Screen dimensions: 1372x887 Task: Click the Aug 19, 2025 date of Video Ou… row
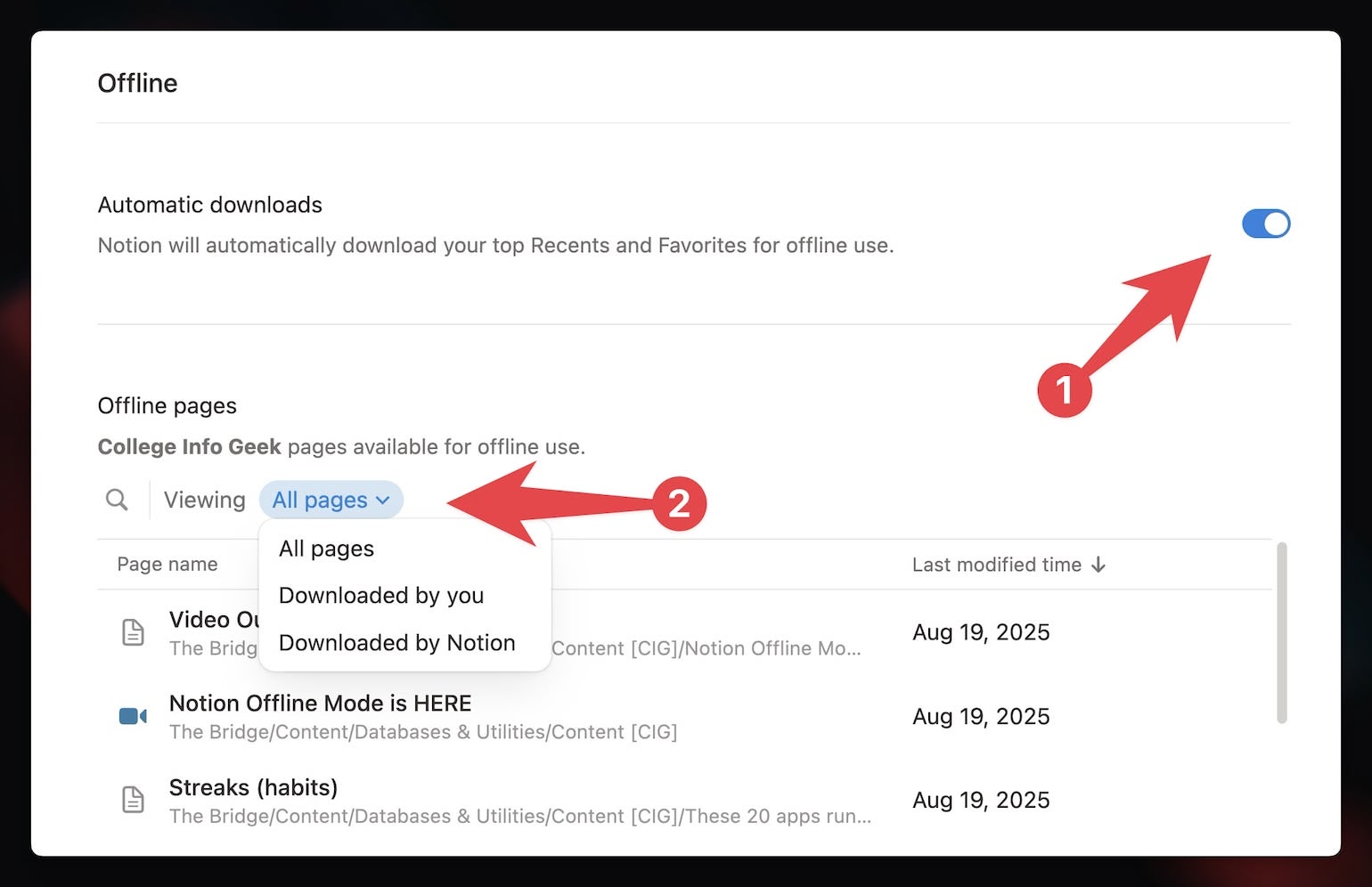click(x=981, y=632)
